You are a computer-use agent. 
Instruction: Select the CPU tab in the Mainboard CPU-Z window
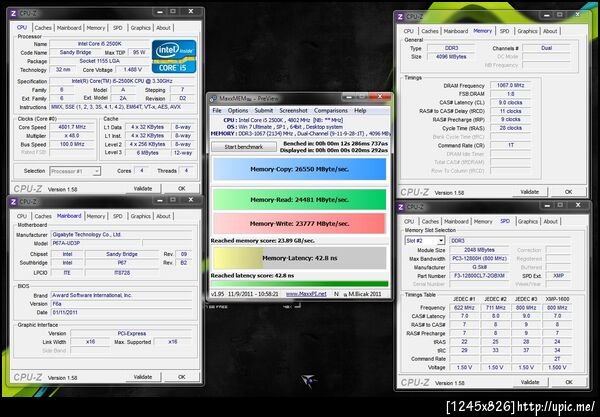[22, 216]
